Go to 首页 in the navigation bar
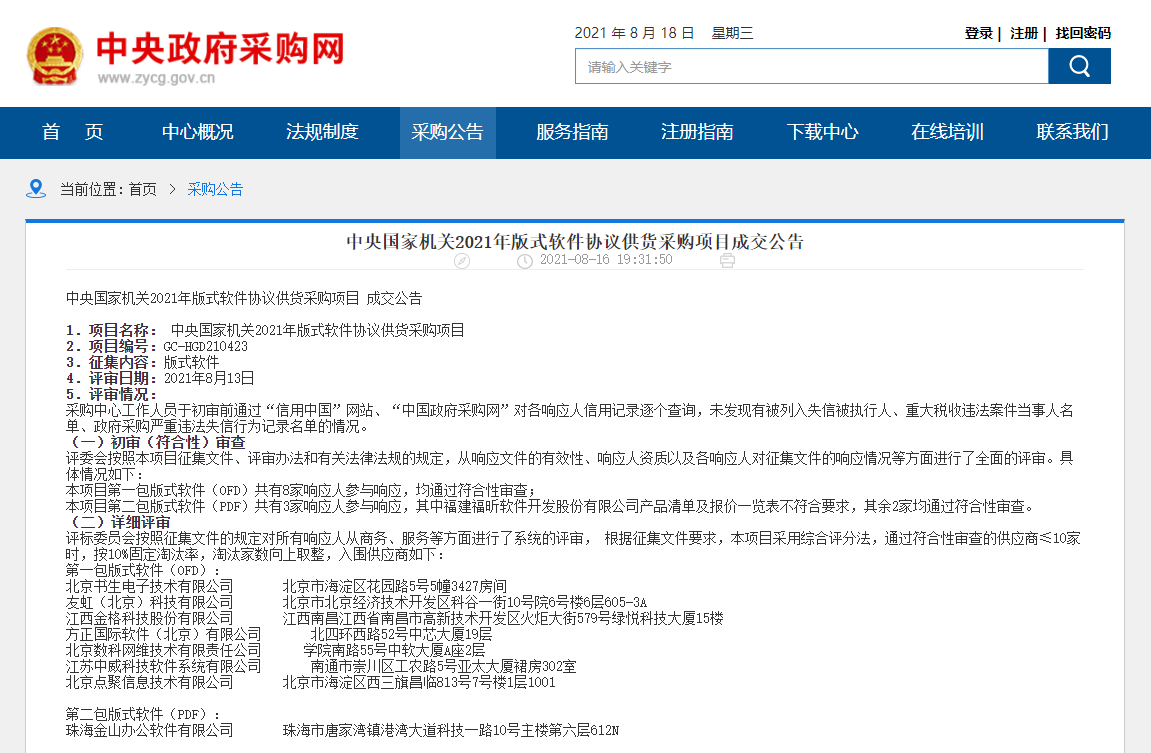Screen dimensions: 1151x753 pos(73,132)
